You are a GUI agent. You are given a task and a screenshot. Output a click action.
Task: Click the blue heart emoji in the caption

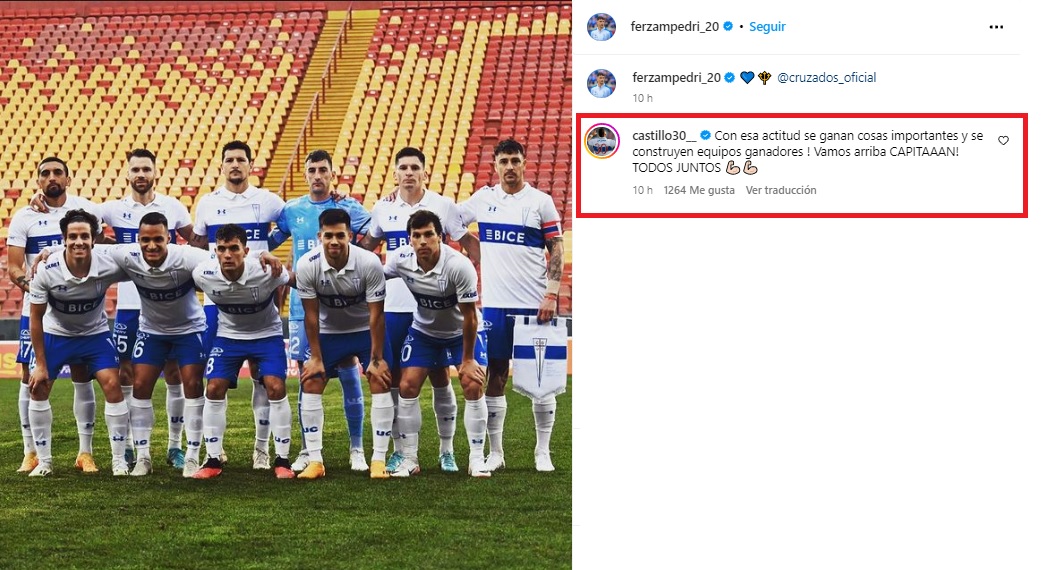(747, 77)
